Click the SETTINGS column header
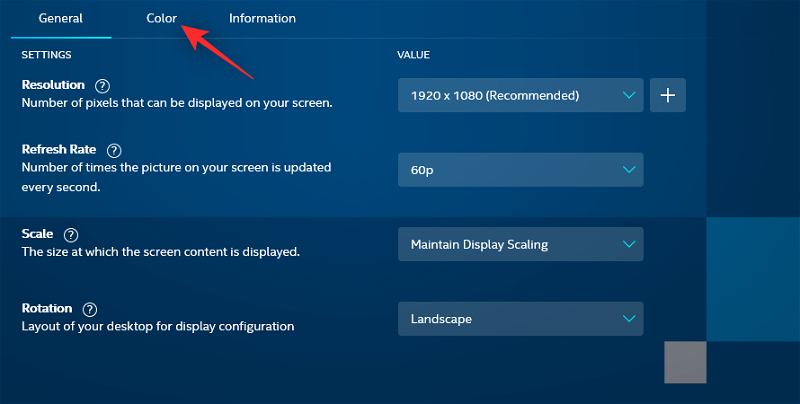 [x=46, y=54]
